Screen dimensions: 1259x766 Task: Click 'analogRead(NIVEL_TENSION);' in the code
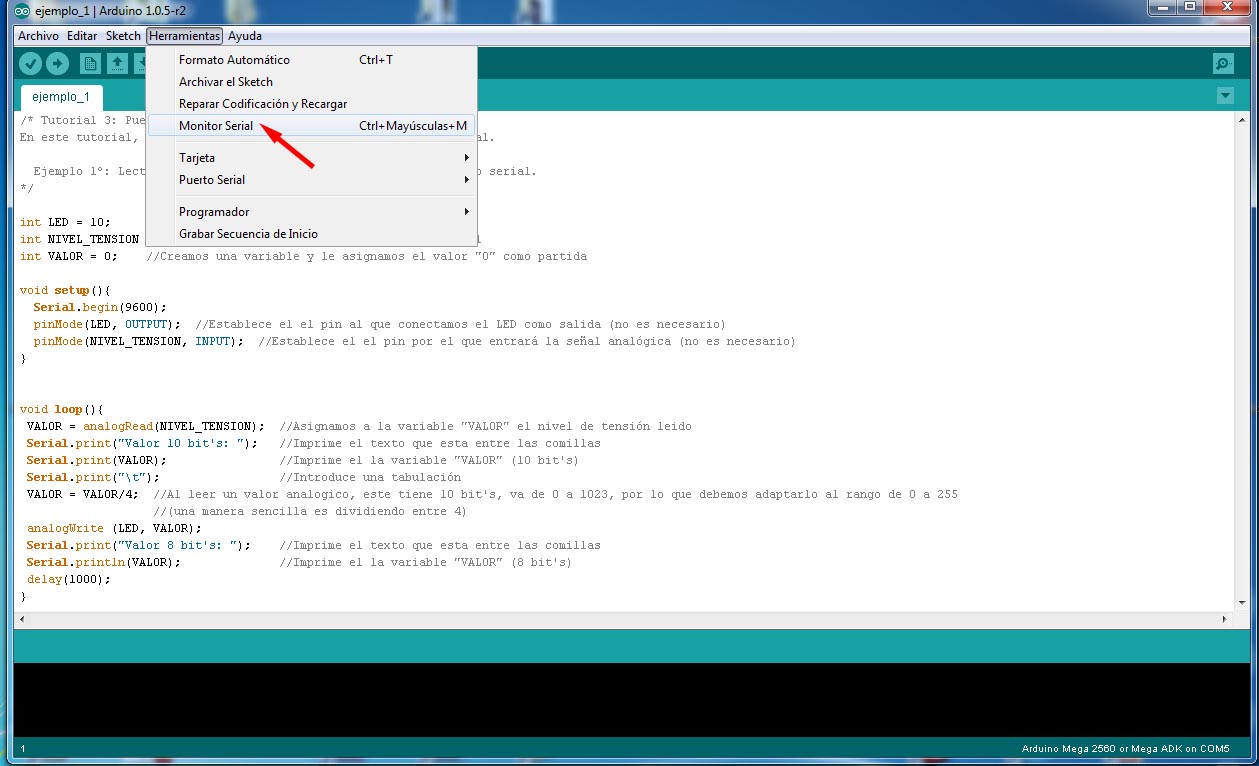tap(174, 426)
